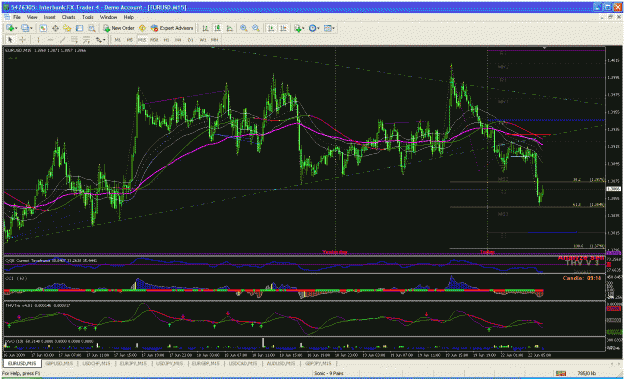Open the Strategy Tester icon
The height and width of the screenshot is (379, 625).
pos(92,28)
